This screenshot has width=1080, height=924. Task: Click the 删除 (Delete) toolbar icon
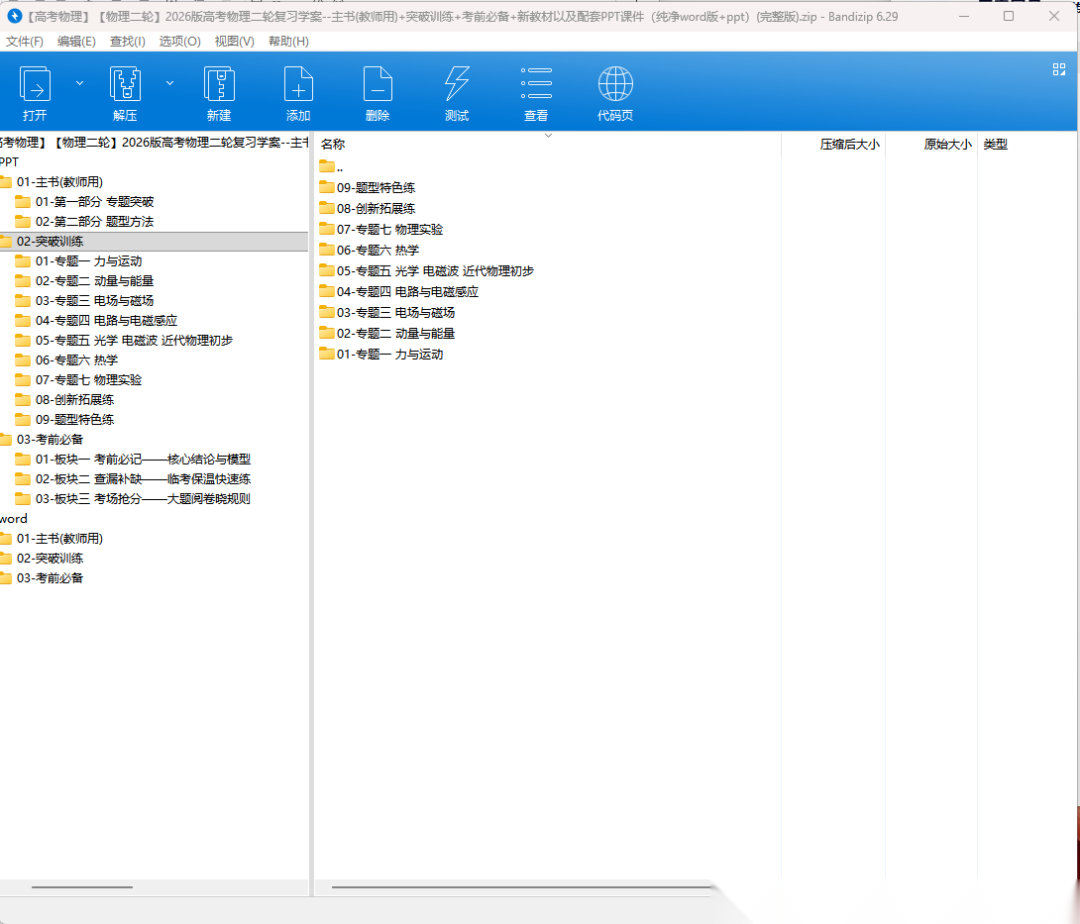click(377, 85)
